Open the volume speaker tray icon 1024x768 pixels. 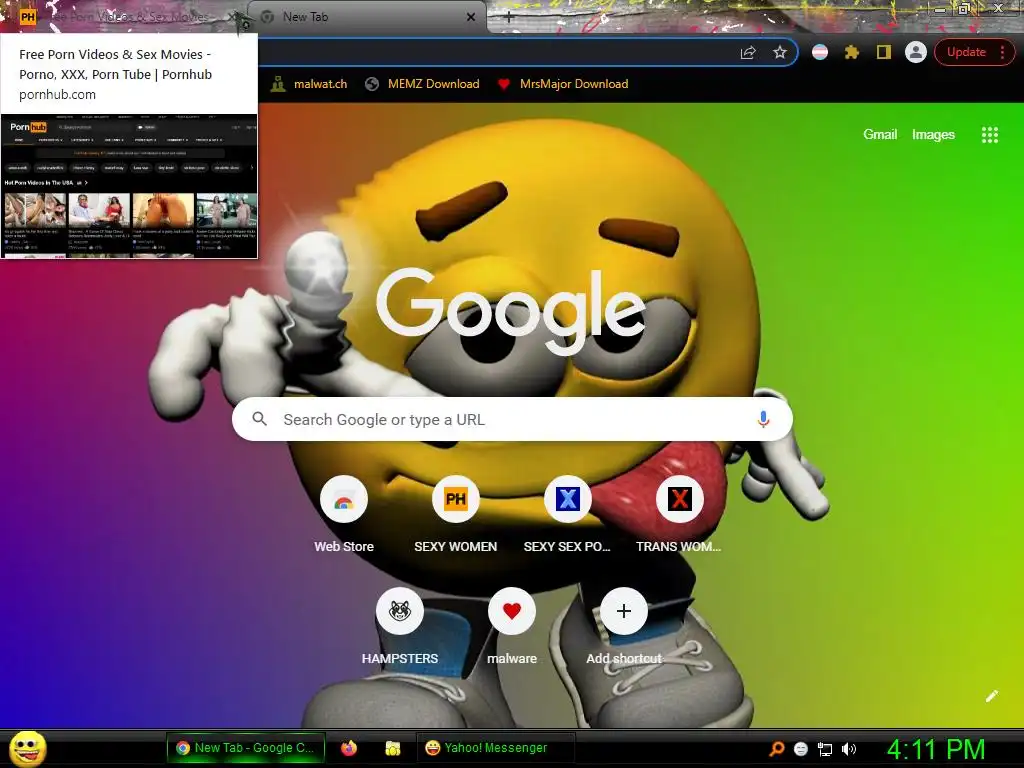[848, 749]
